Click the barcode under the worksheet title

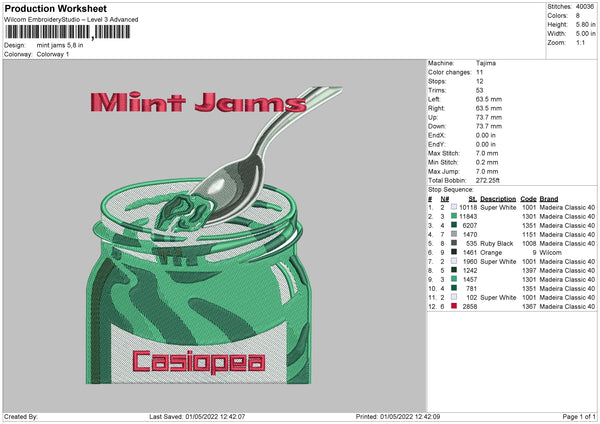68,32
